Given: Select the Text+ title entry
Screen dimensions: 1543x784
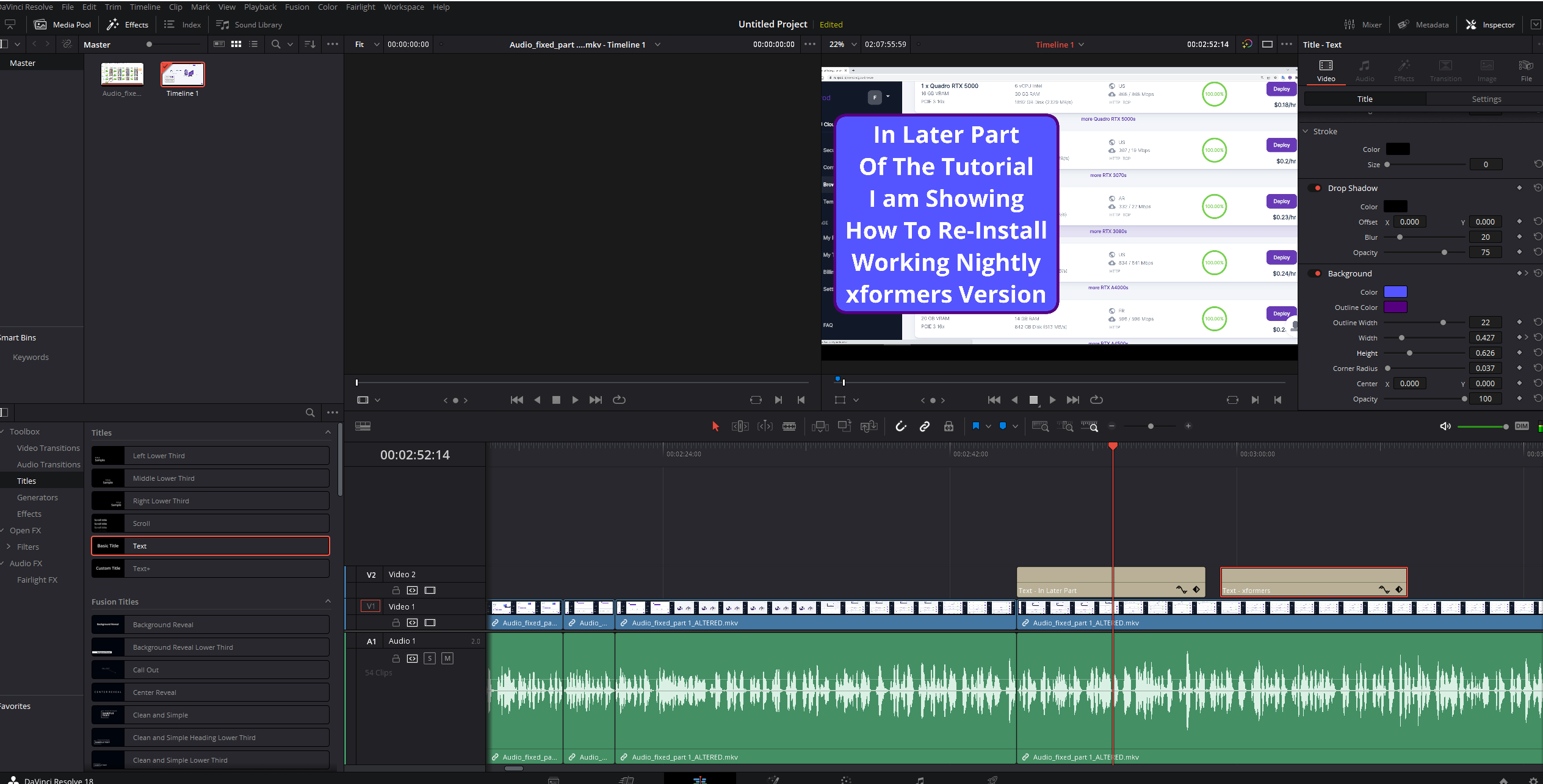Looking at the screenshot, I should click(210, 569).
